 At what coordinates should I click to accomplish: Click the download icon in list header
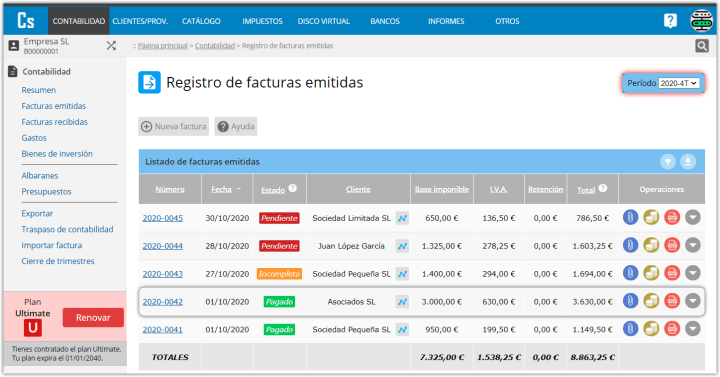coord(688,162)
